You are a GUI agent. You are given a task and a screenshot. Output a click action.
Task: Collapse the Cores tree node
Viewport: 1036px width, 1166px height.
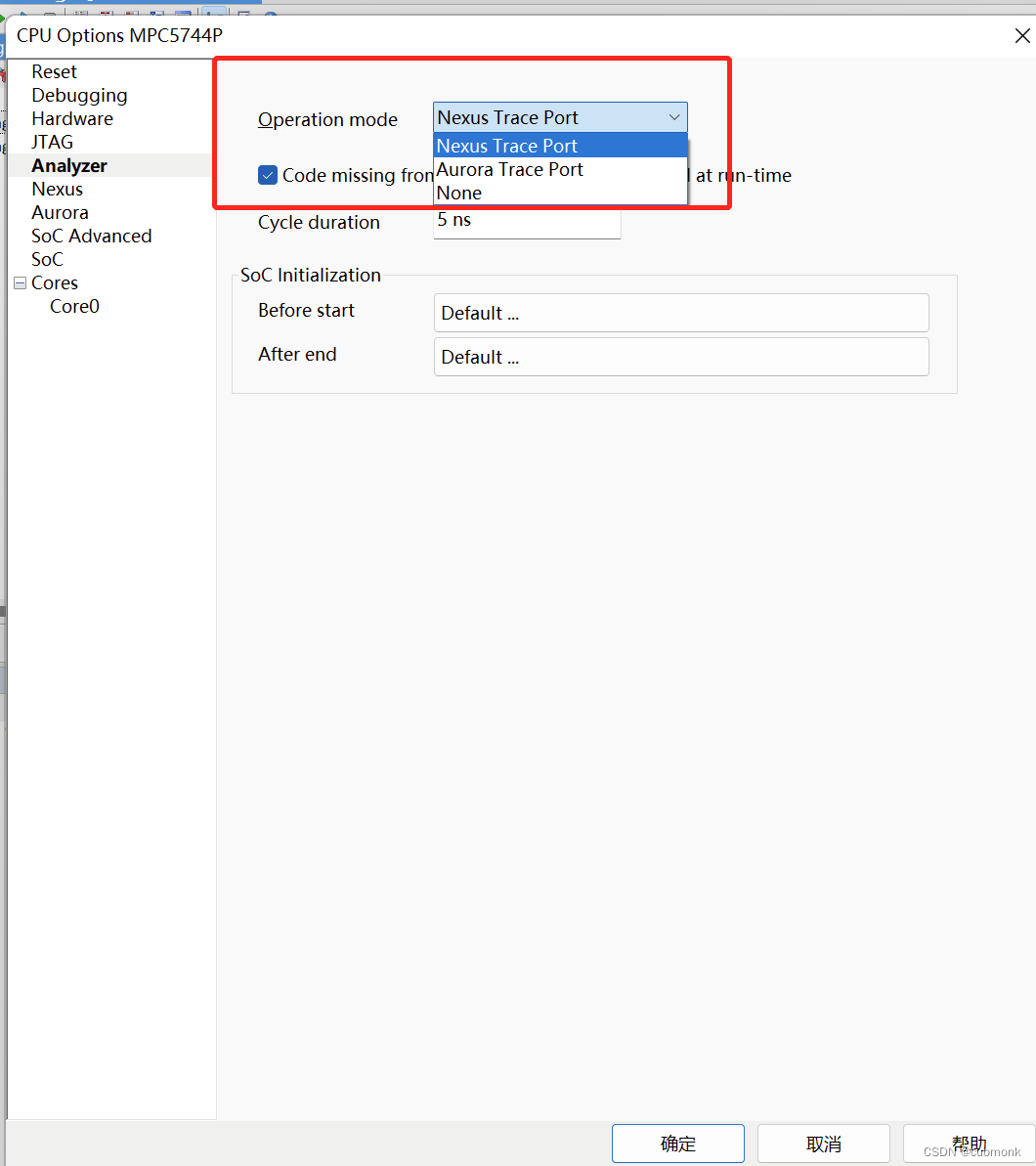[21, 283]
